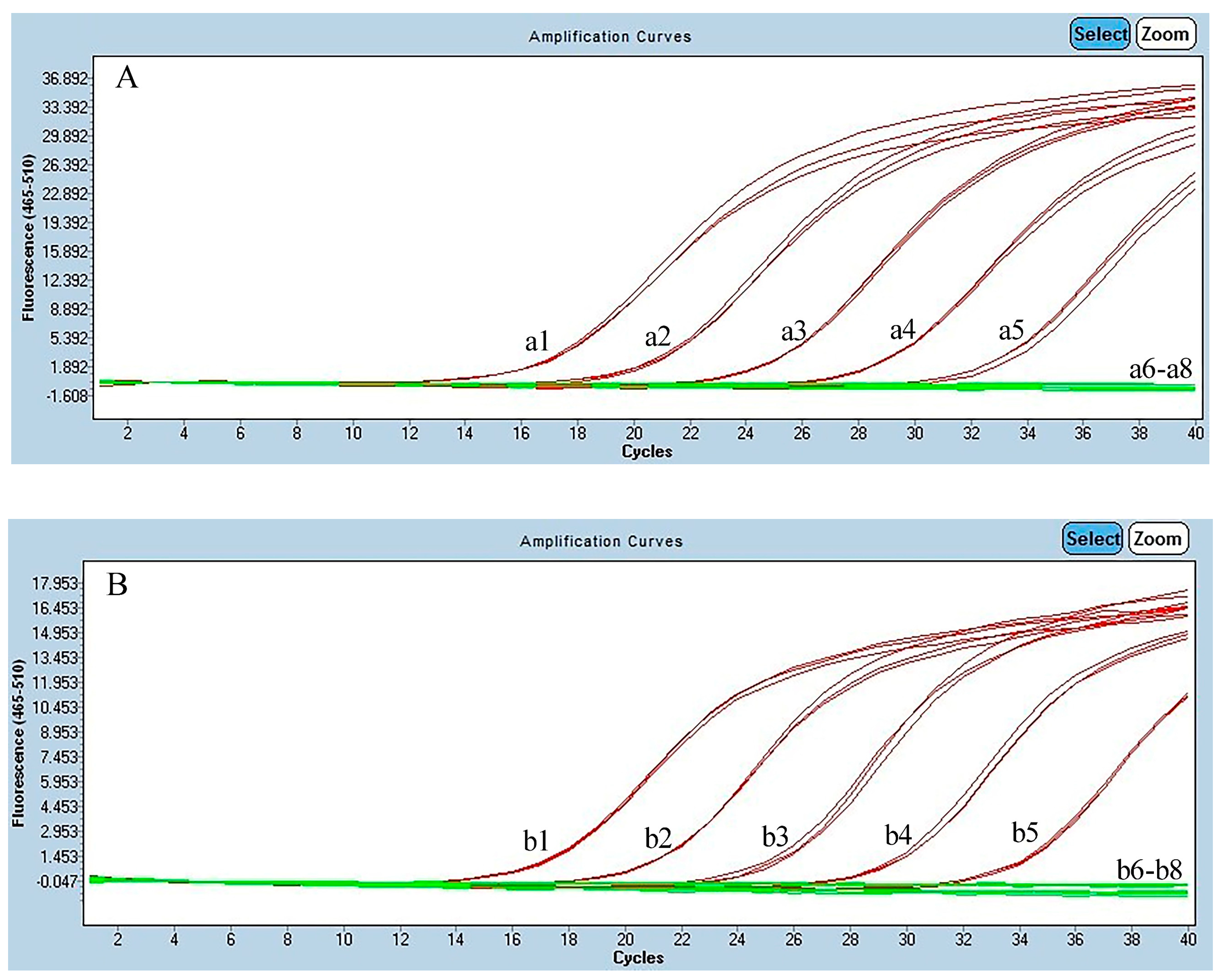The image size is (1222, 980).
Task: Click panel letter B in bottom chart
Action: (117, 585)
